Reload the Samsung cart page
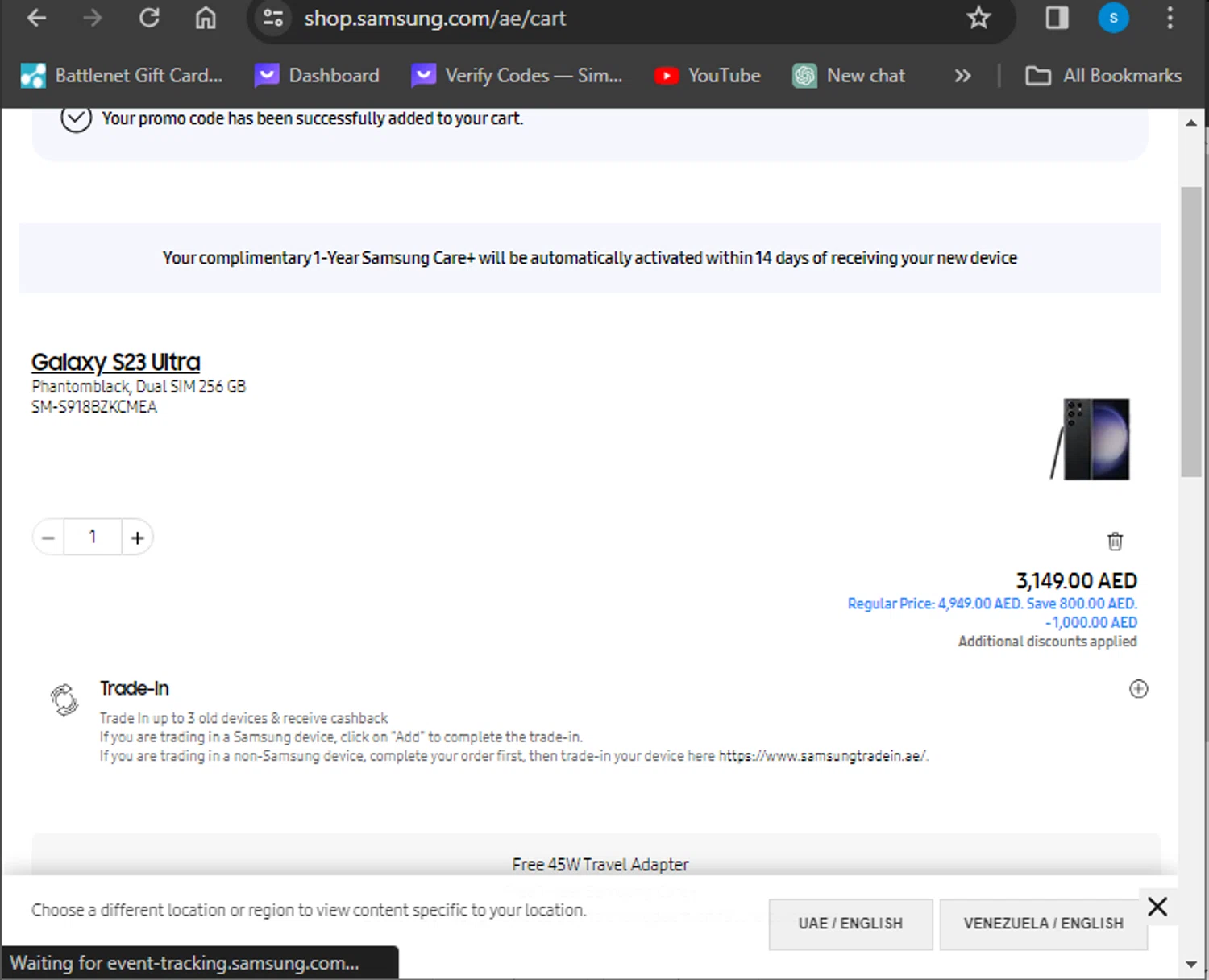The width and height of the screenshot is (1209, 980). tap(149, 18)
